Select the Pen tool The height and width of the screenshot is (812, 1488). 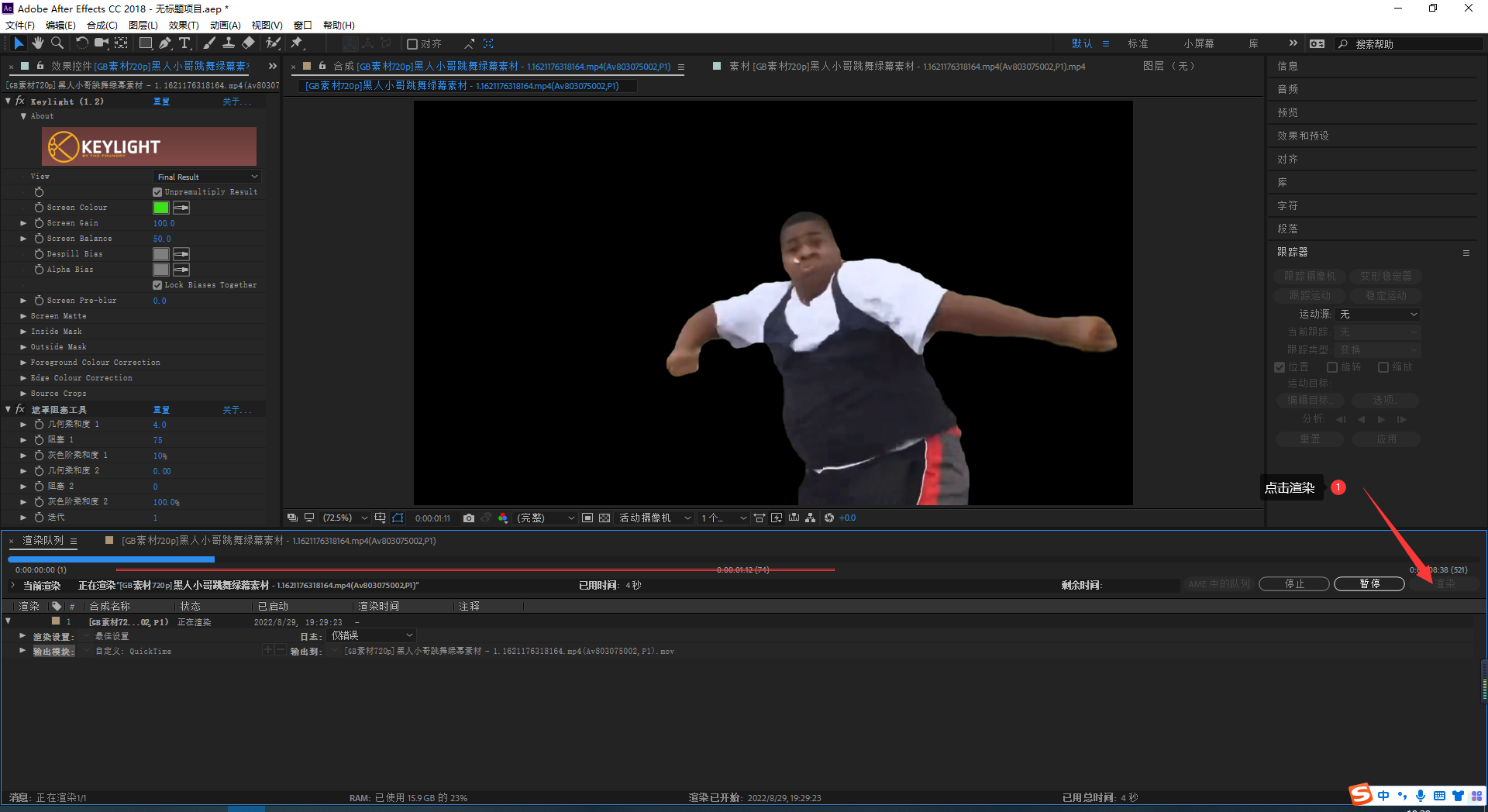(x=165, y=43)
